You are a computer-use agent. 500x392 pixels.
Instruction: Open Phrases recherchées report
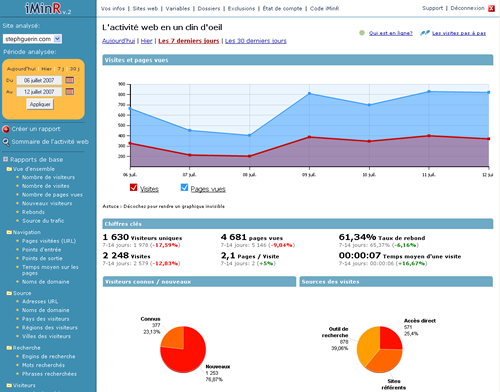(x=49, y=374)
